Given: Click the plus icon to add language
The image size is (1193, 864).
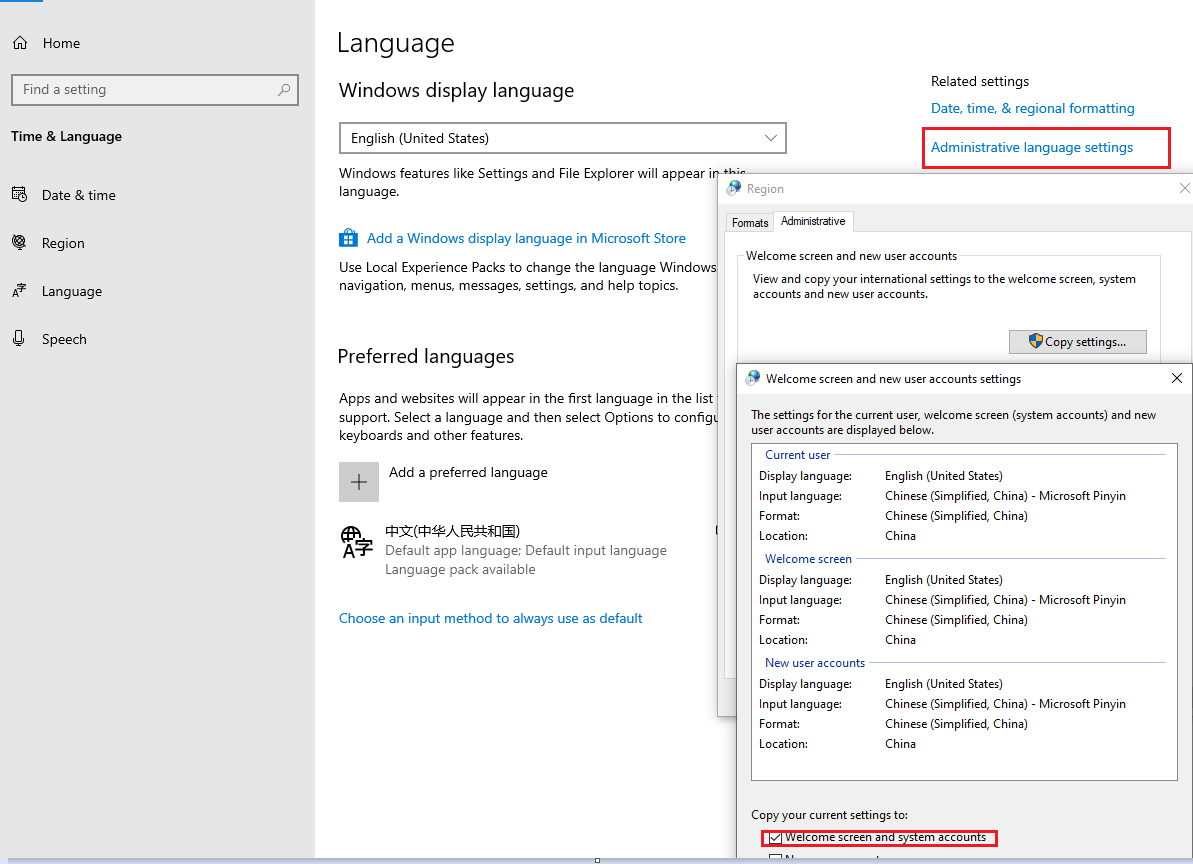Looking at the screenshot, I should pyautogui.click(x=359, y=482).
